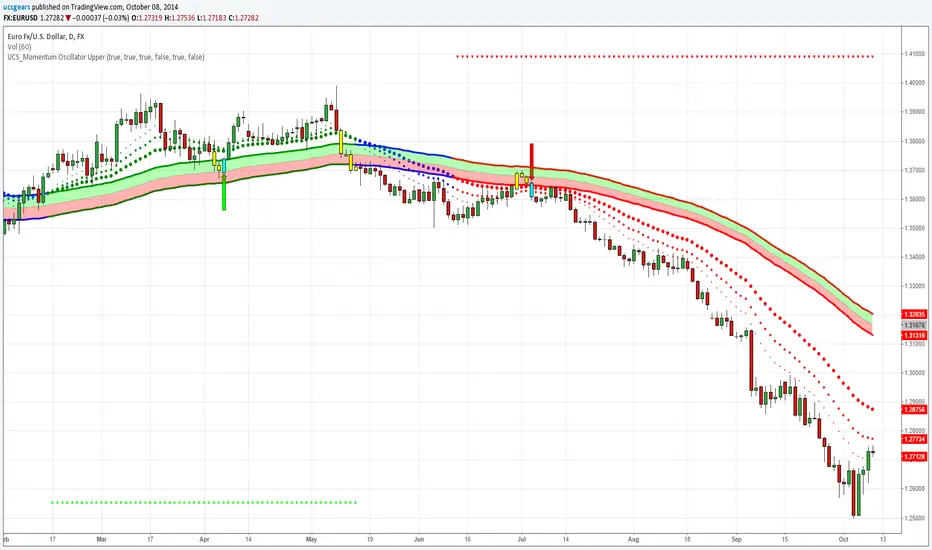Image resolution: width=932 pixels, height=550 pixels.
Task: Click the 1.32035 red price tag
Action: pos(914,314)
